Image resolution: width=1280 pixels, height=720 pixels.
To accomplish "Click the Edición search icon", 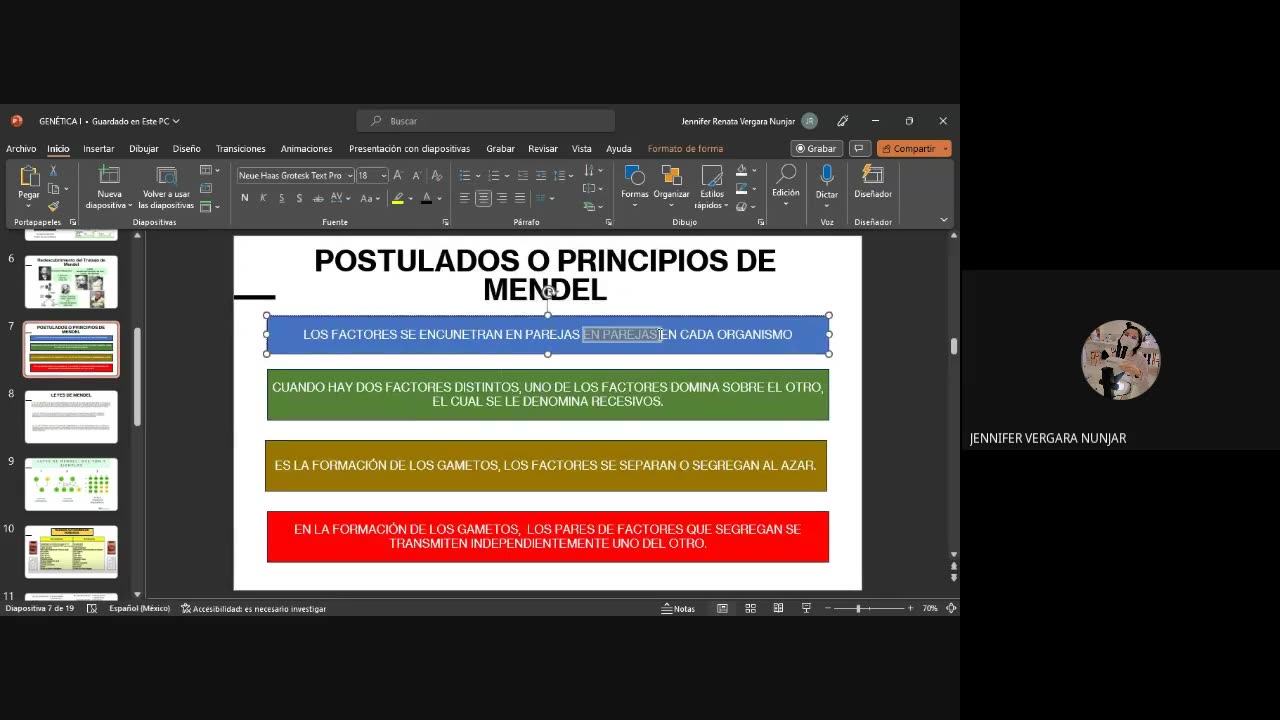I will point(786,175).
